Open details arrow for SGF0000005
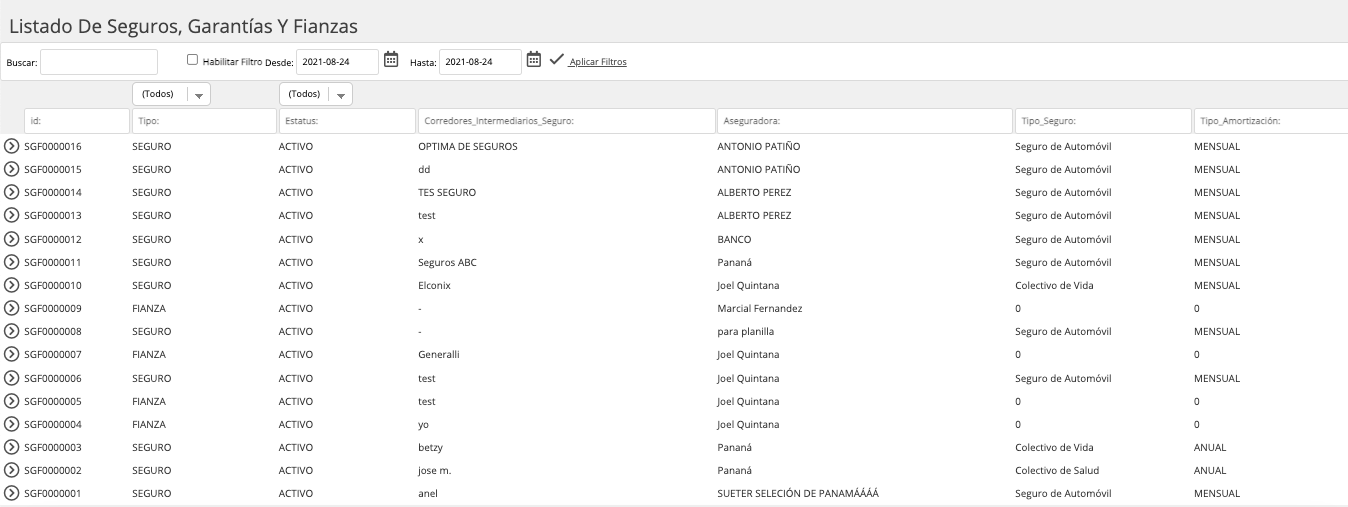The image size is (1348, 507). tap(12, 401)
